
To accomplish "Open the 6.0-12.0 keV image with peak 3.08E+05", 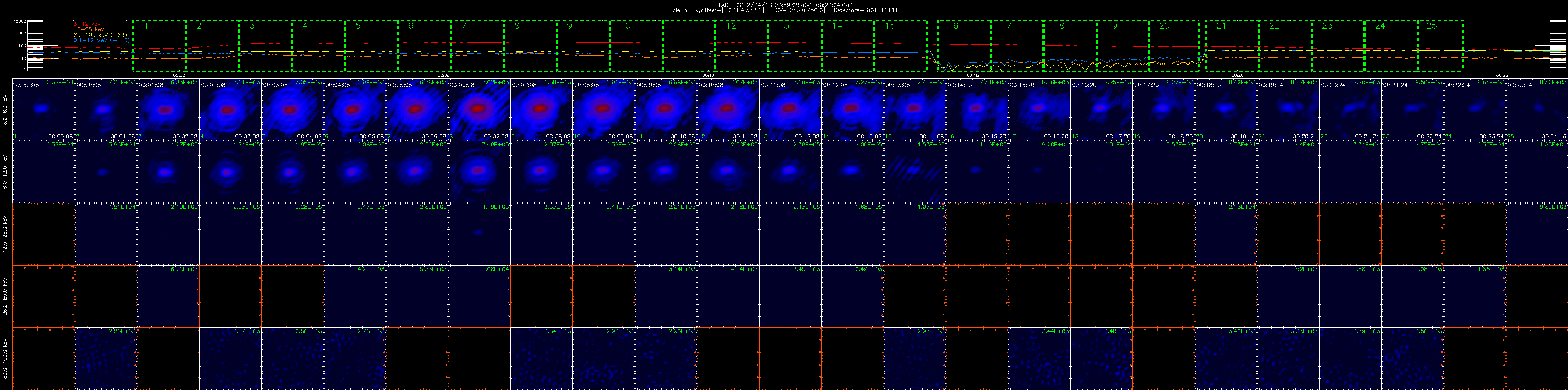I will (x=478, y=172).
